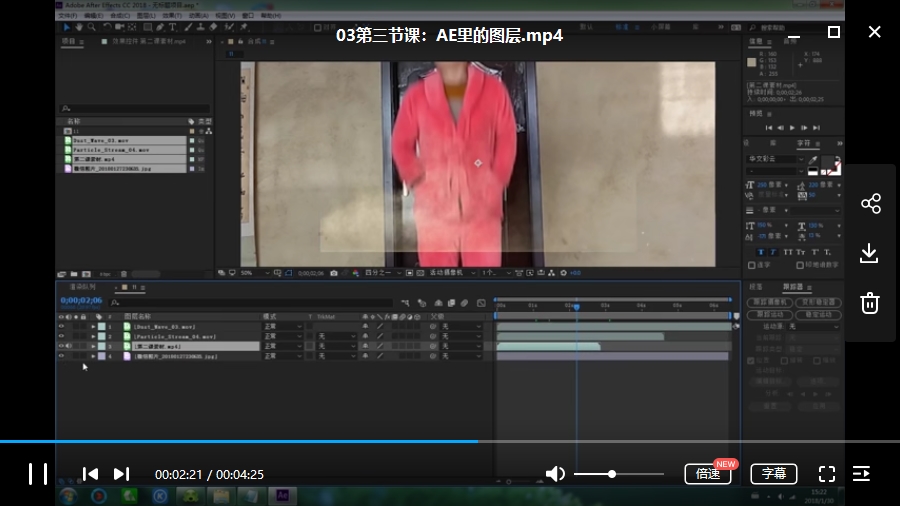Select the Eraser tool
The height and width of the screenshot is (506, 900).
213,27
